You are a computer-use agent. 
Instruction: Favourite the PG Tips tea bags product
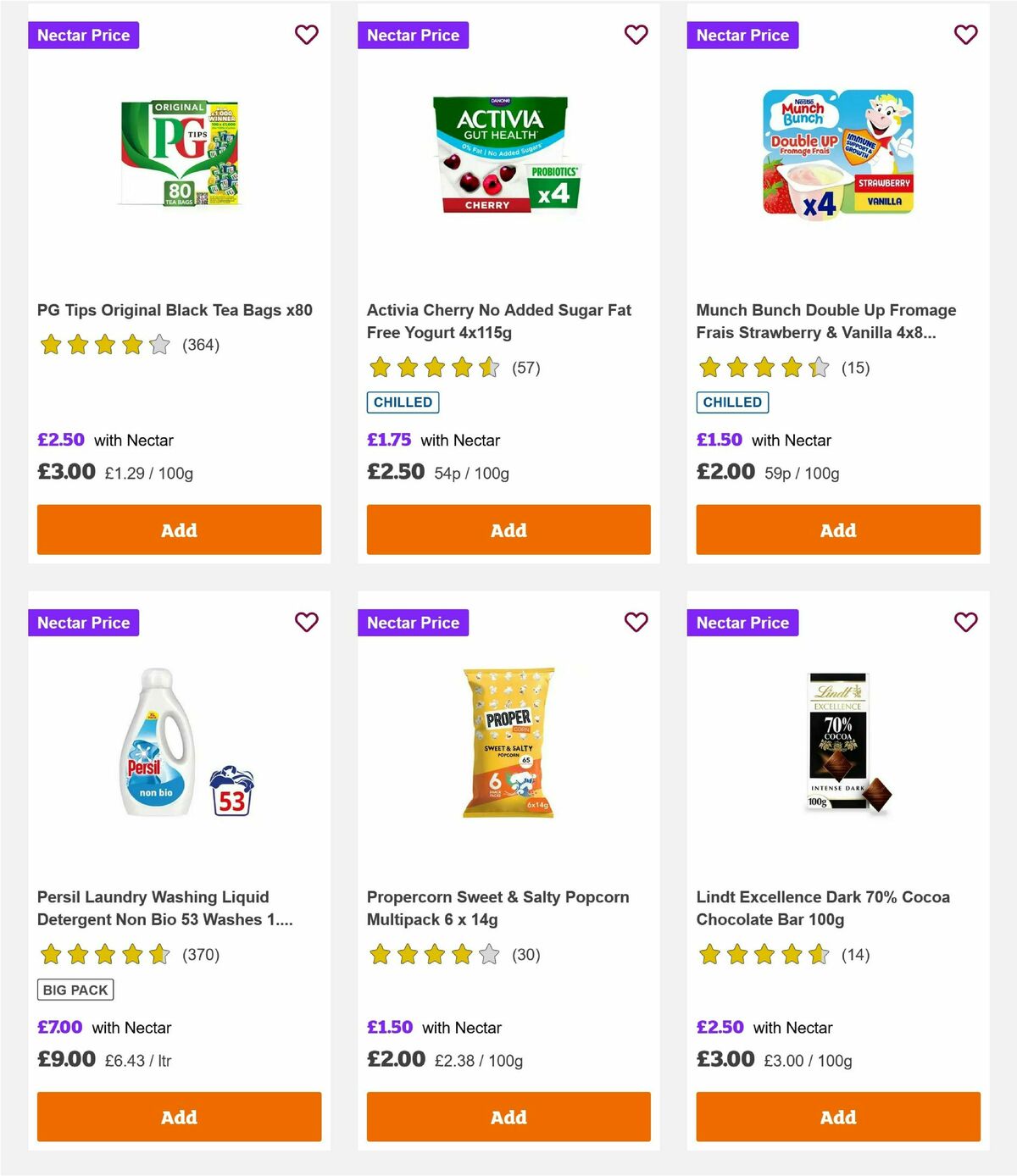pos(307,35)
